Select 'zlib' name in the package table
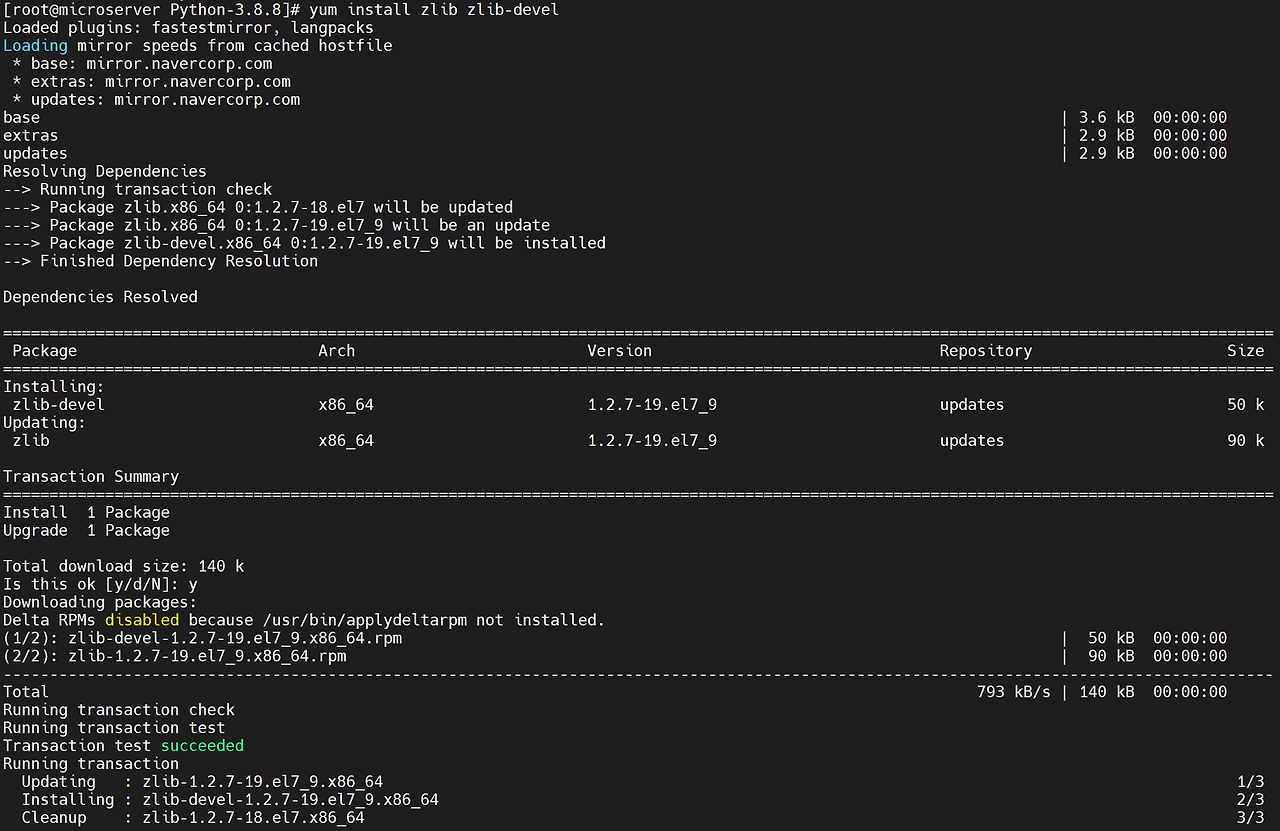The width and height of the screenshot is (1280, 831). (x=30, y=441)
